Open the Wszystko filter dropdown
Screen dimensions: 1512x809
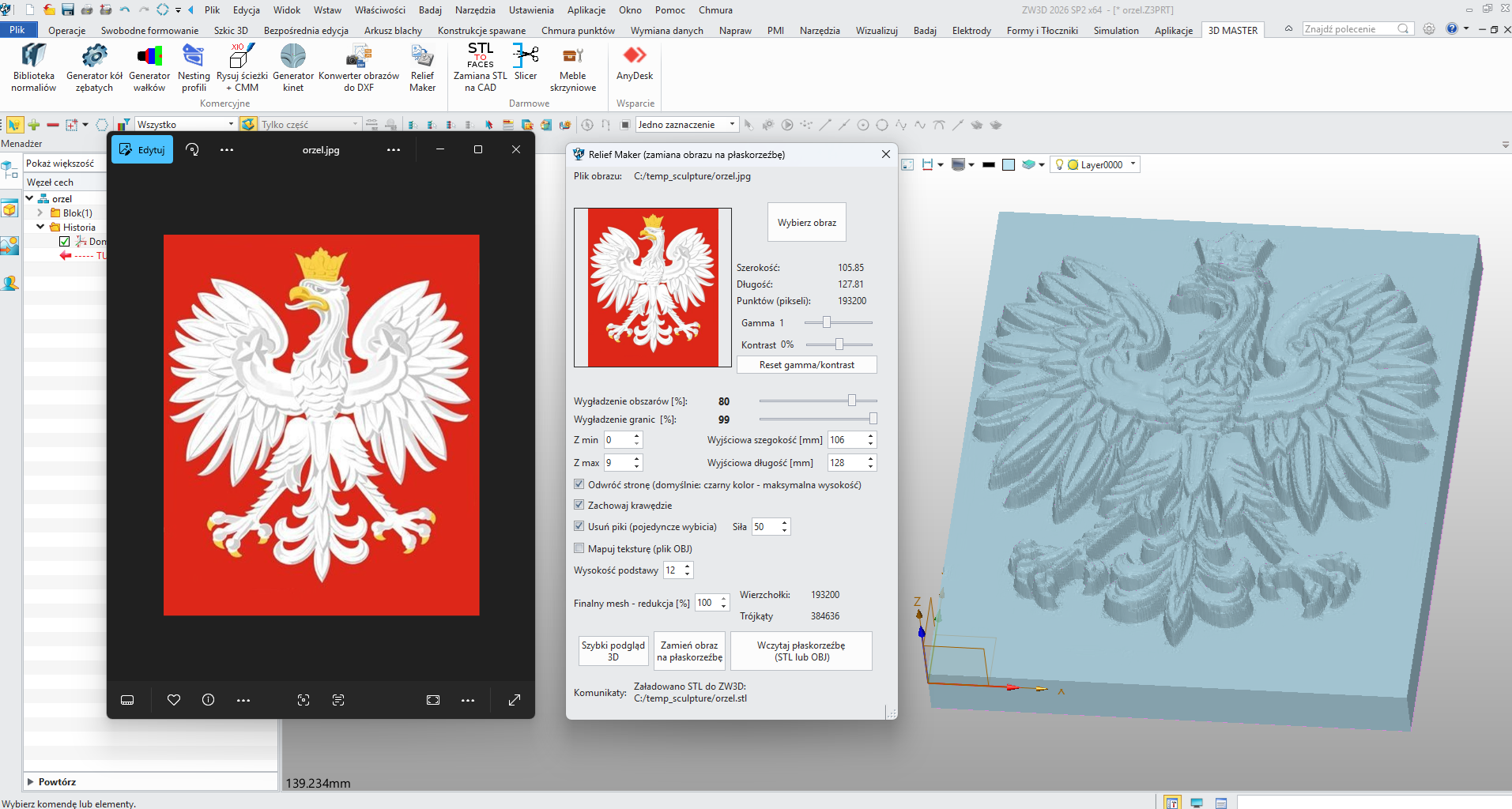tap(186, 124)
